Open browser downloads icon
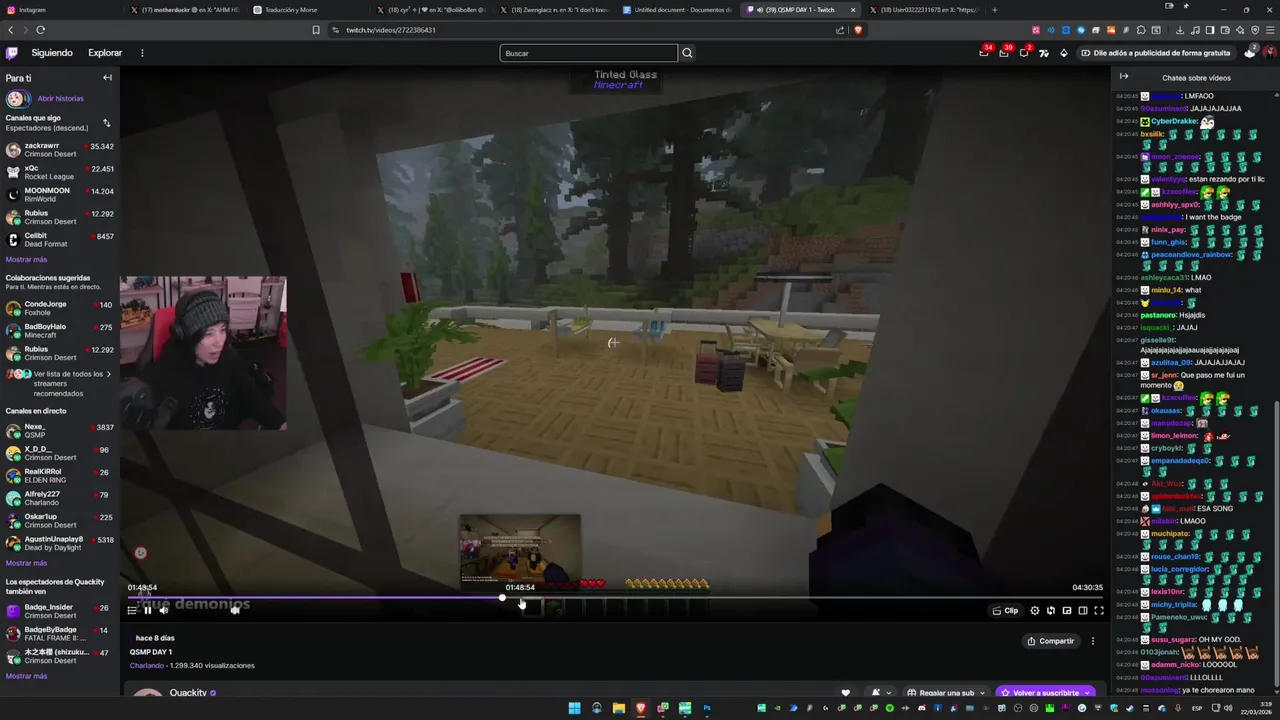Image resolution: width=1280 pixels, height=720 pixels. 1182,30
